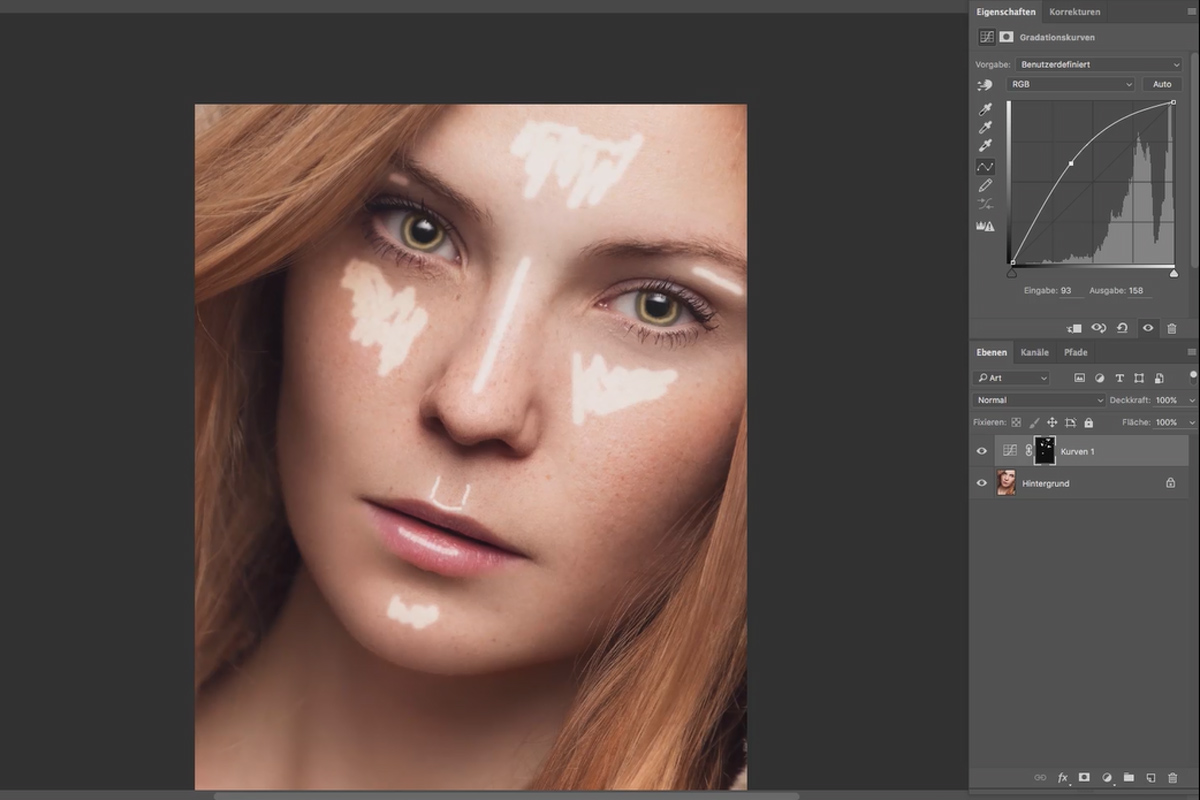This screenshot has height=800, width=1200.
Task: Select the white point eyedropper
Action: [x=985, y=147]
